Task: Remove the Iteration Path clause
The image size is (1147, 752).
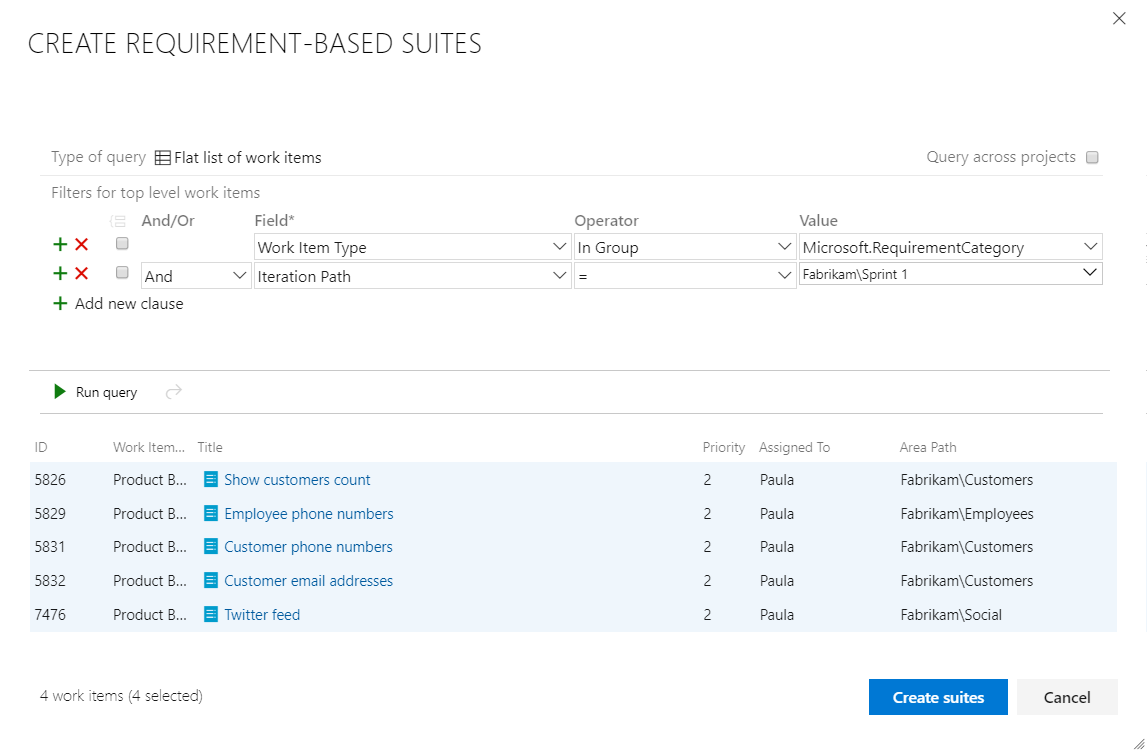Action: [x=81, y=274]
